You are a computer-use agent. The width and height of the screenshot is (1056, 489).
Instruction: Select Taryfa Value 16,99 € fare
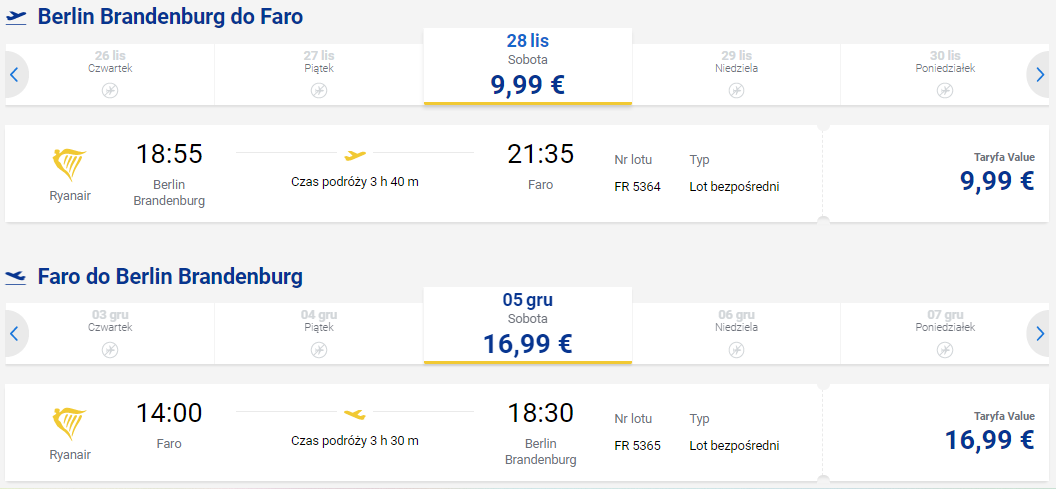point(936,432)
